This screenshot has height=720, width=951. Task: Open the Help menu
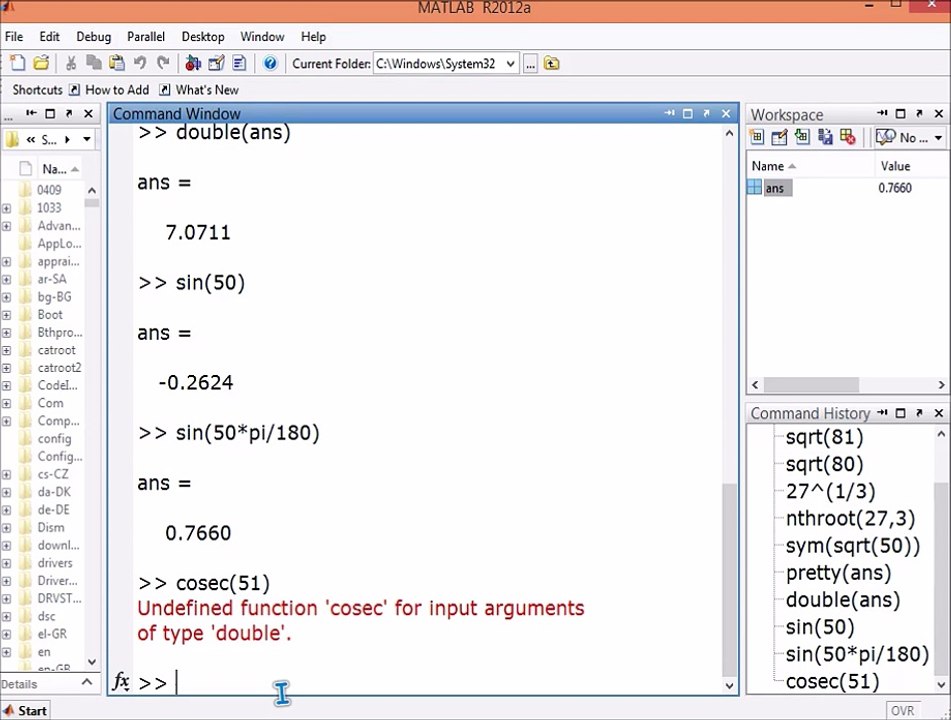point(314,37)
